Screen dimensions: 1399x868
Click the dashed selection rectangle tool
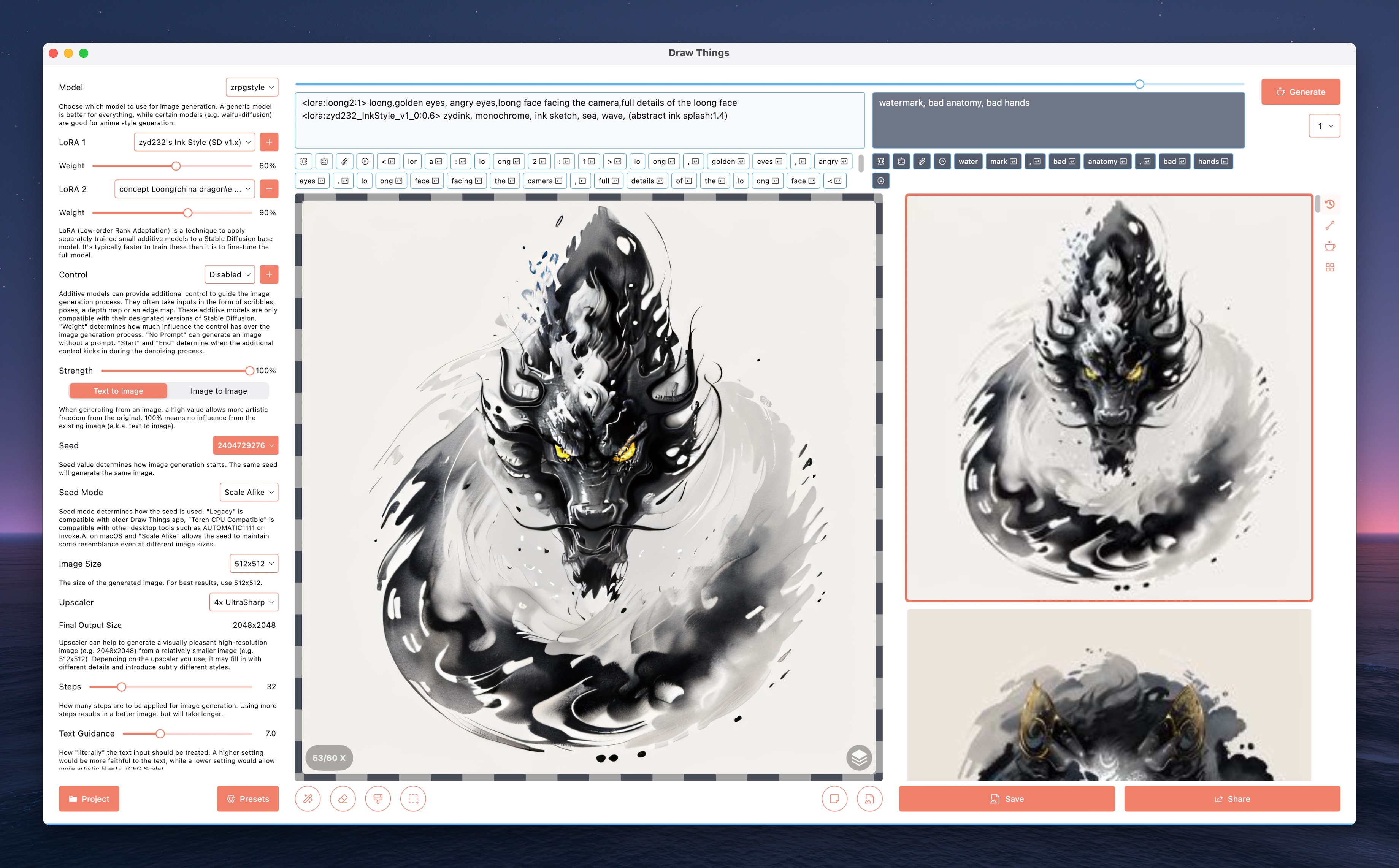pyautogui.click(x=413, y=798)
